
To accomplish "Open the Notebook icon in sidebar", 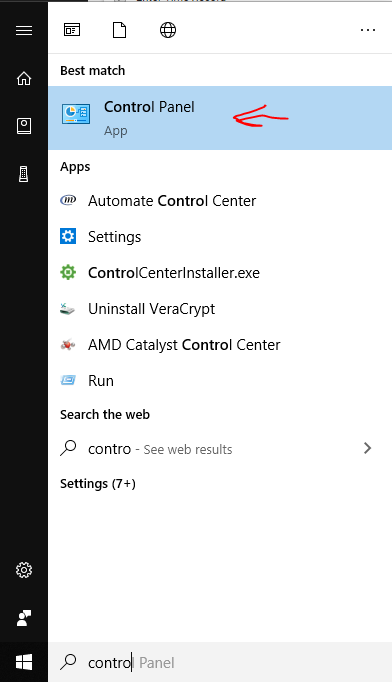I will click(24, 126).
